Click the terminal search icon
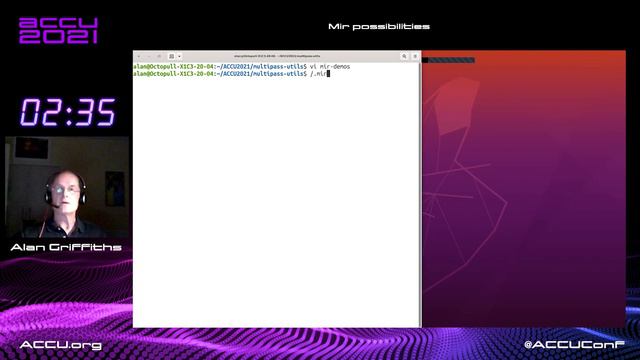Screen dimensions: 640x360 coord(404,56)
